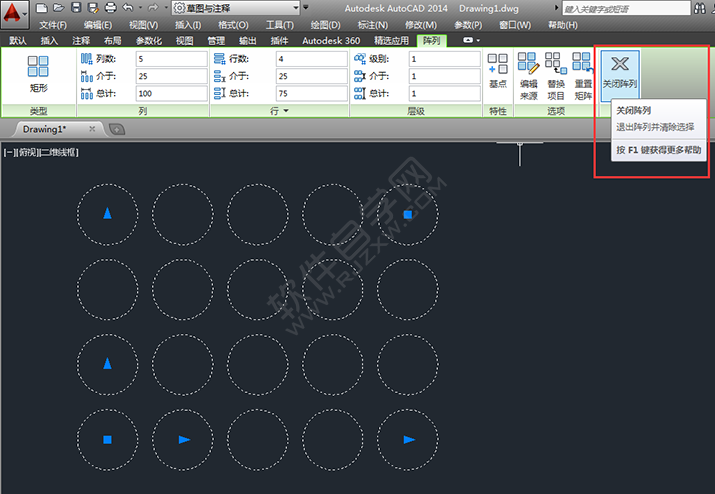Click the top-left upward triangle grip
Image resolution: width=715 pixels, height=494 pixels.
(107, 213)
